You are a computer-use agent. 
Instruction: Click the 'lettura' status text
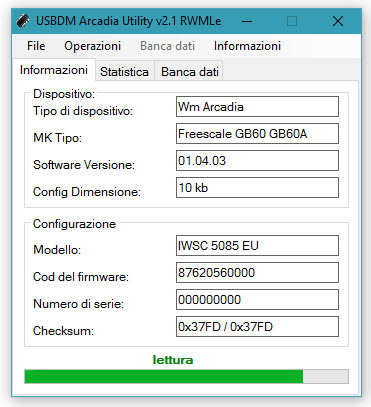pyautogui.click(x=173, y=360)
